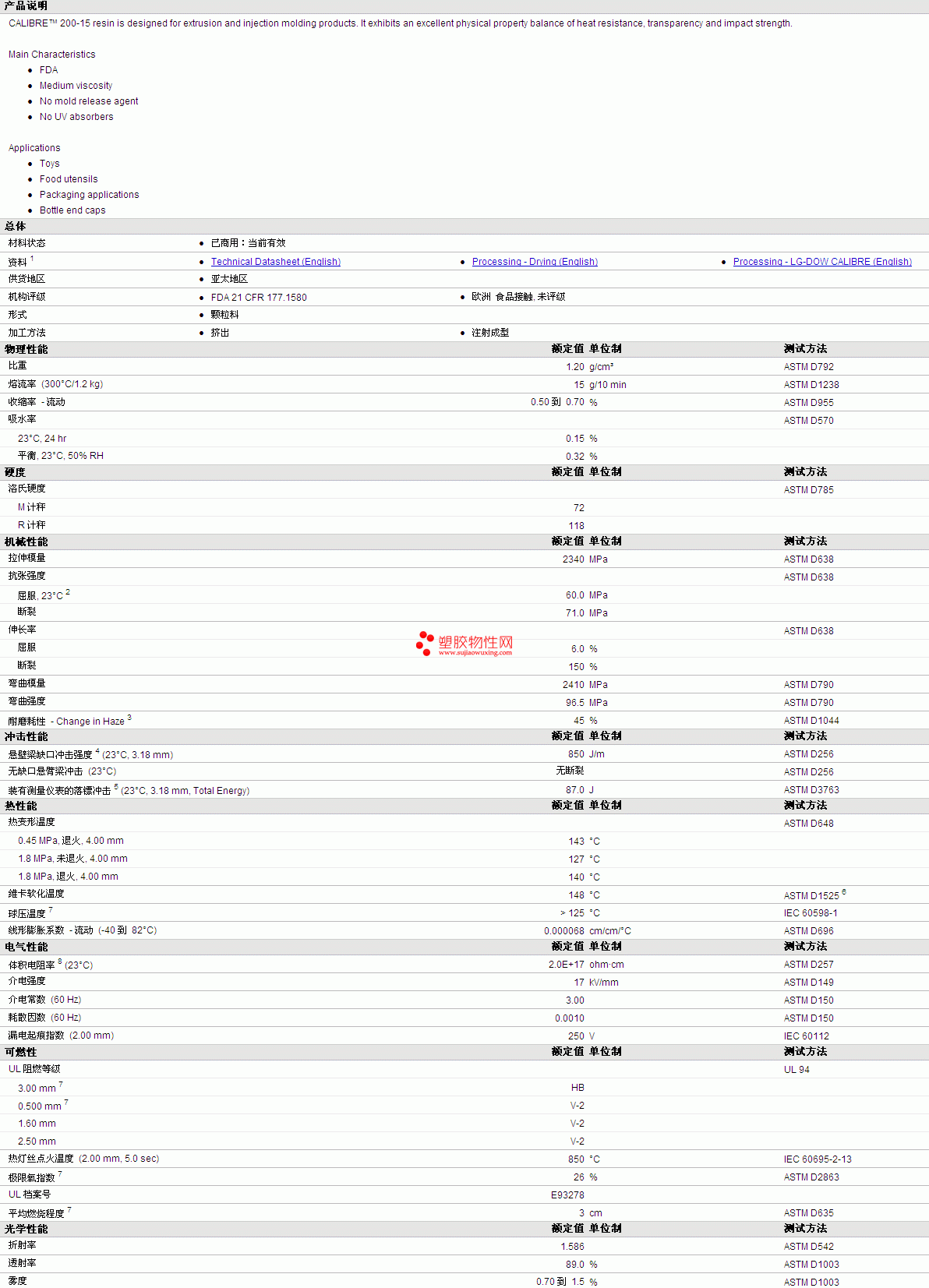
Task: Select the volume resistivity value 2.0E+17
Action: pos(567,965)
